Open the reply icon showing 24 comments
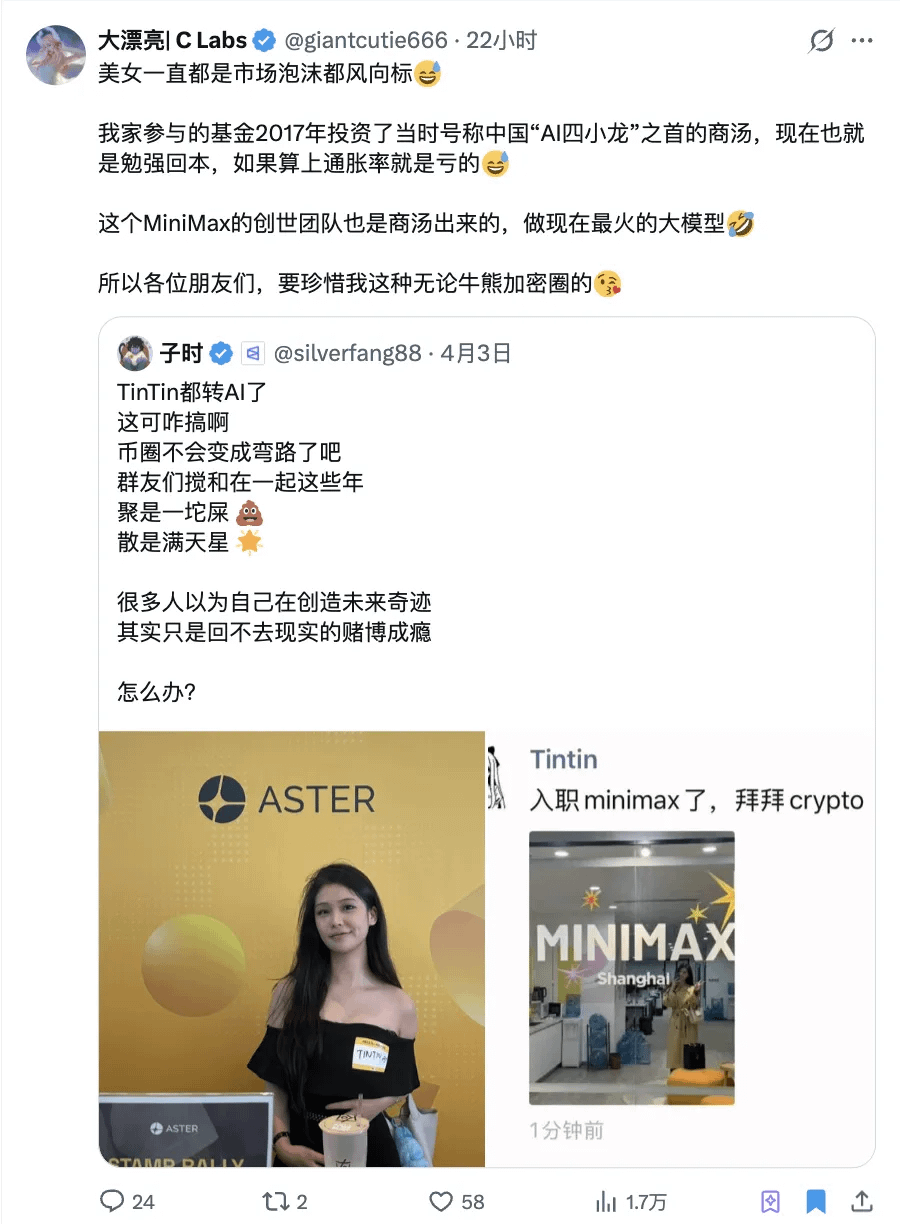This screenshot has width=900, height=1224. [113, 1200]
